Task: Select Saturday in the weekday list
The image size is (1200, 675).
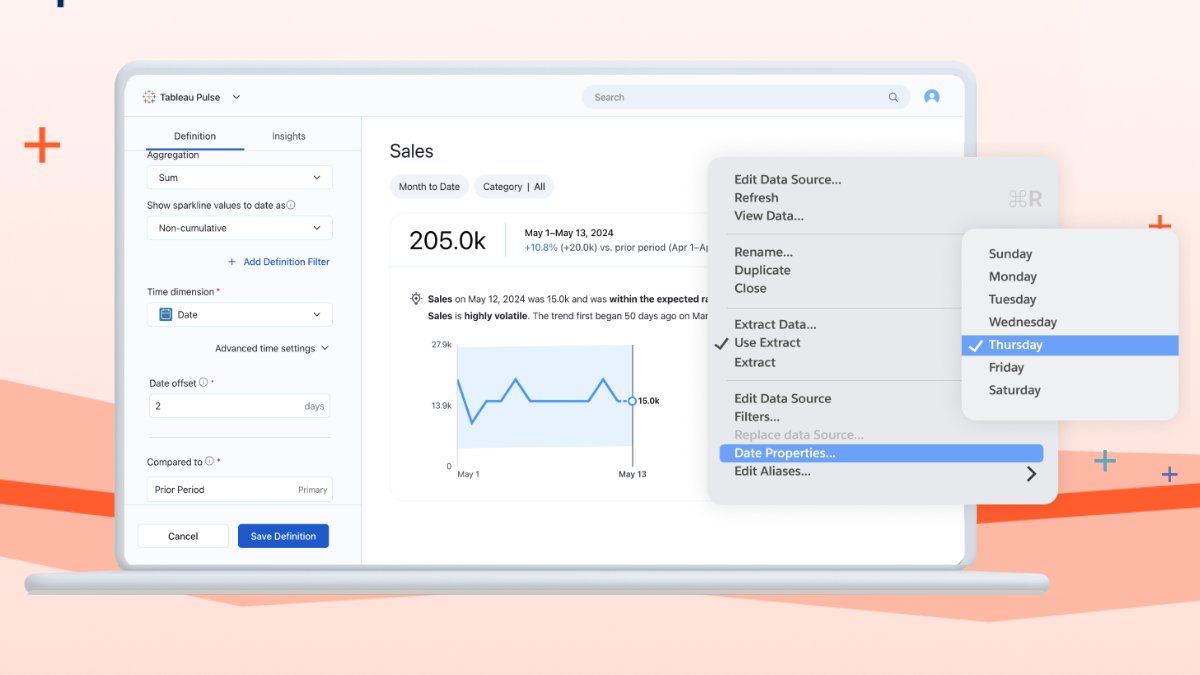Action: [x=1014, y=390]
